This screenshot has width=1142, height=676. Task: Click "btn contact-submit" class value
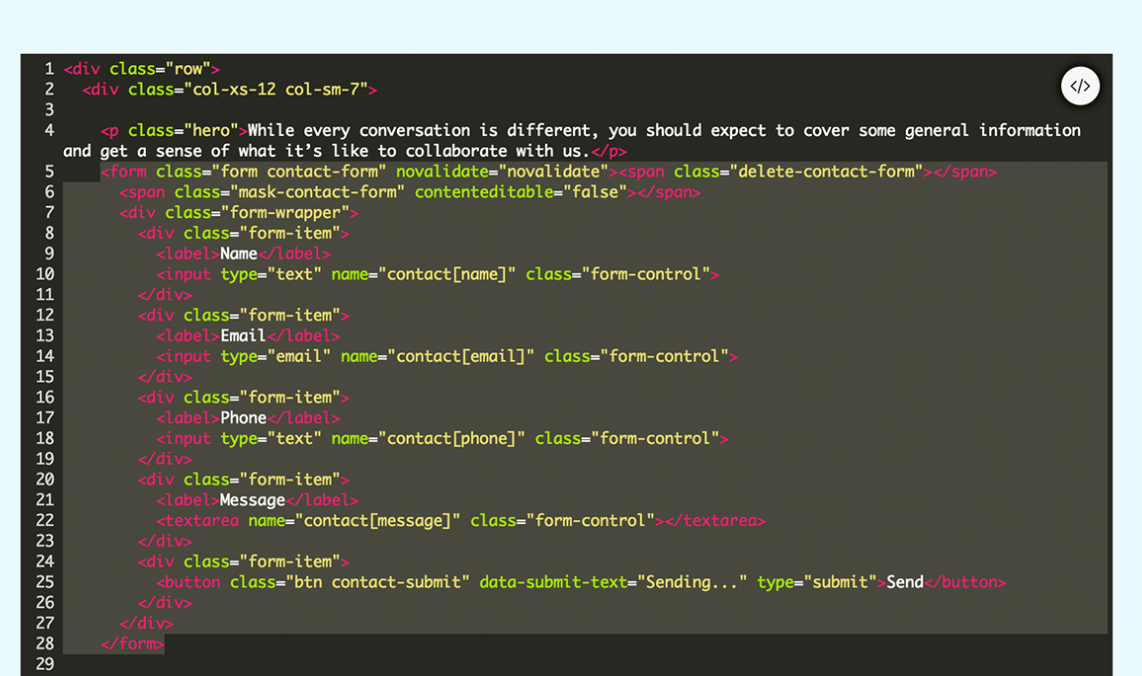(x=377, y=583)
